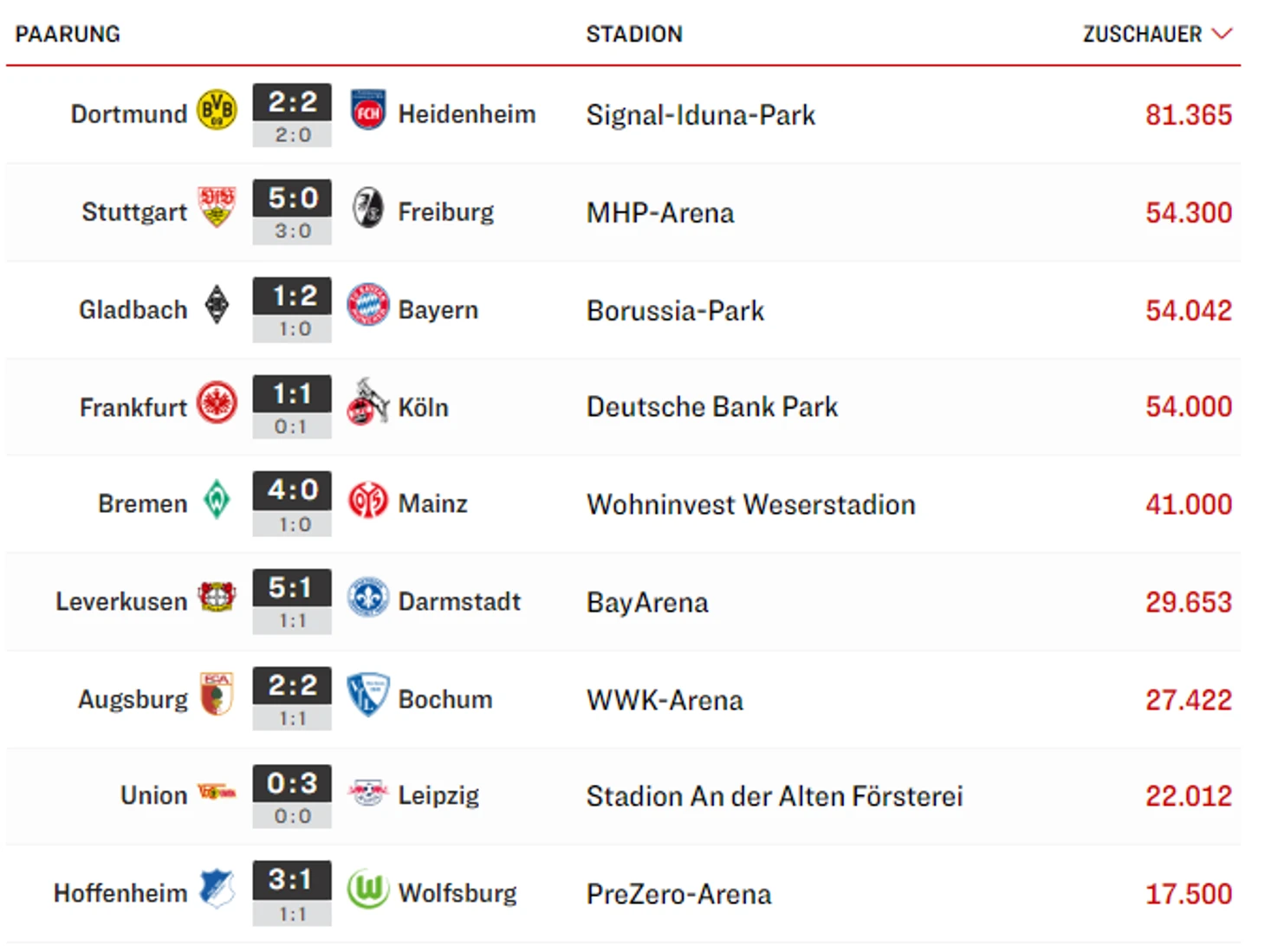Open the Köln billy goat crest
Viewport: 1265px width, 952px height.
tap(368, 402)
